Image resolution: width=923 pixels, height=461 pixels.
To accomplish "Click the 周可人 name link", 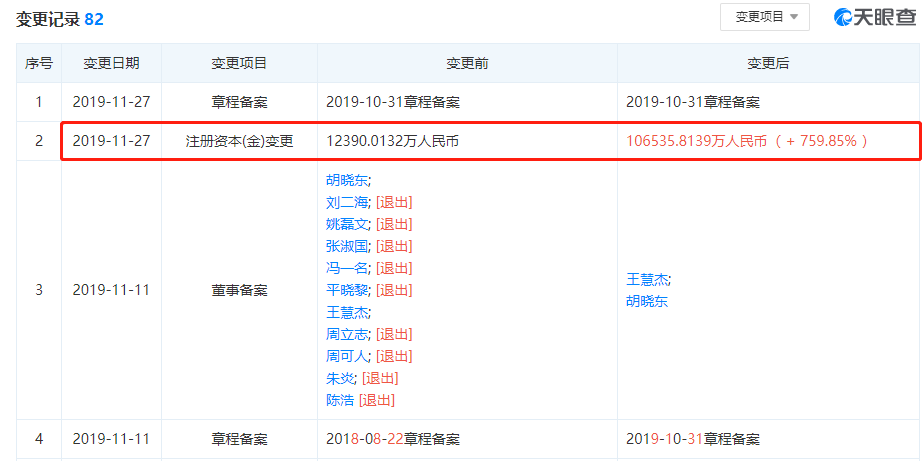I will (x=346, y=356).
